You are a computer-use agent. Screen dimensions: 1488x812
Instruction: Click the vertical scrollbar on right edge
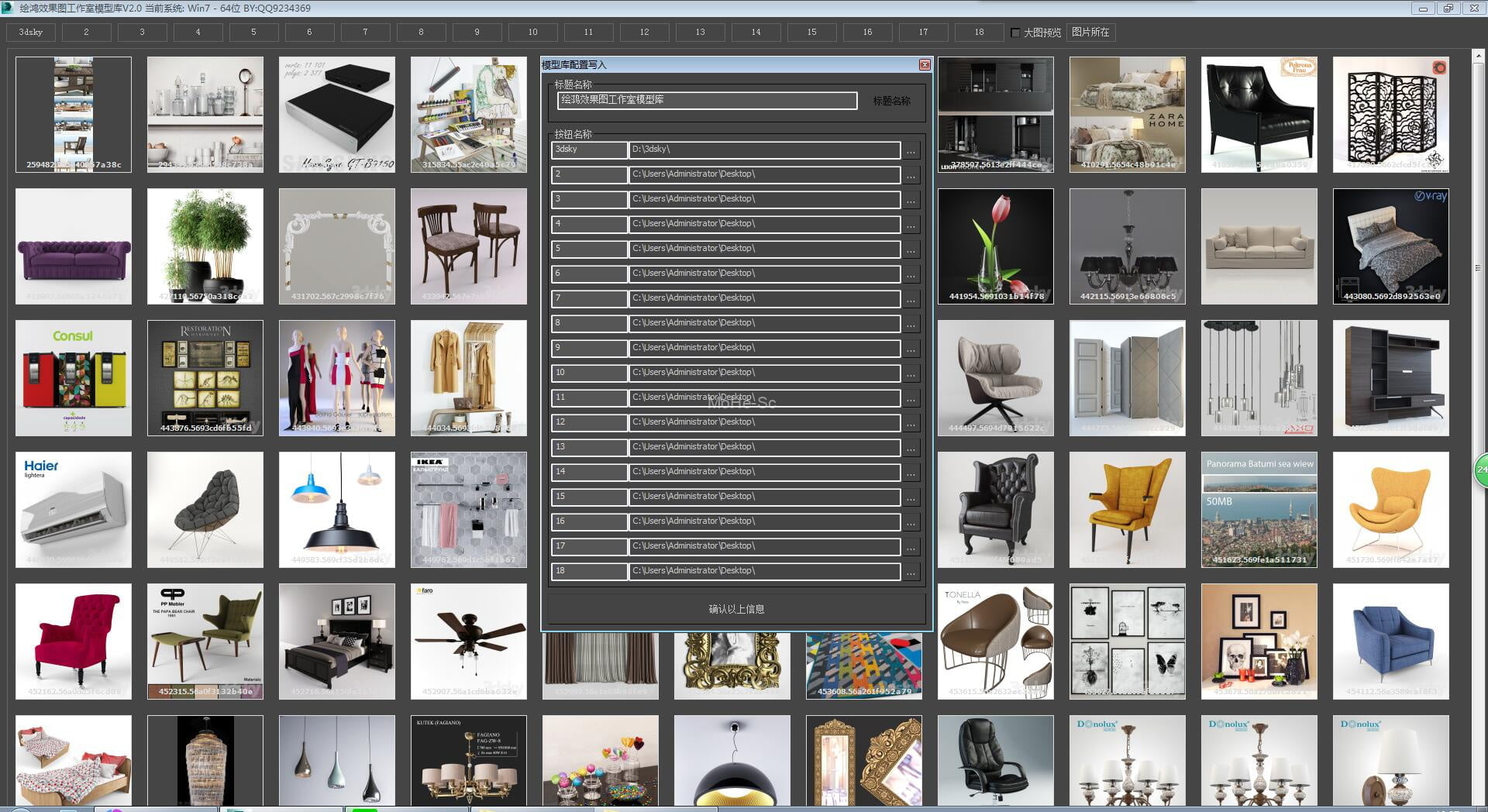pos(1477,268)
